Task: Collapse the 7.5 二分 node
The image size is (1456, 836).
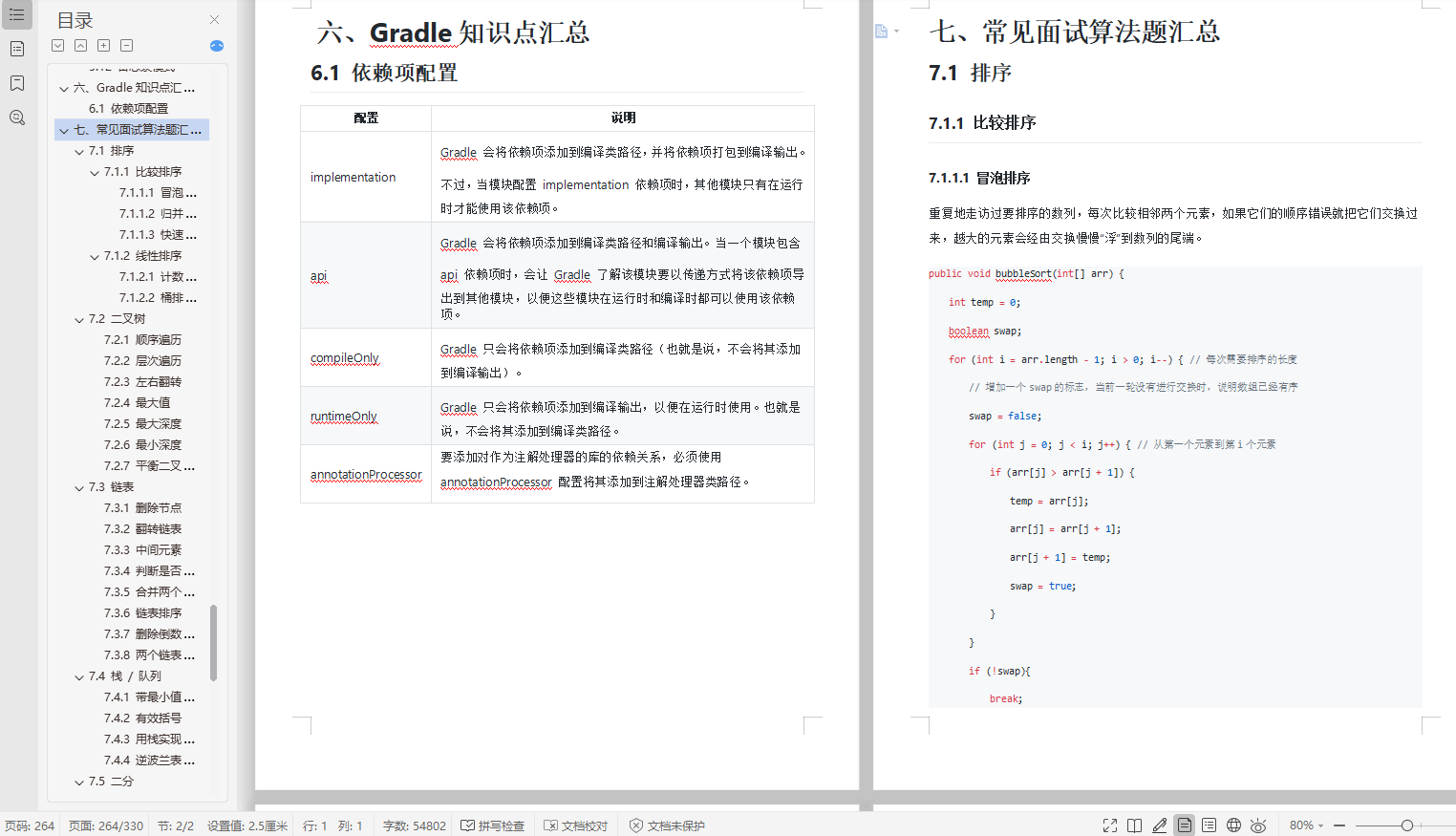Action: click(79, 782)
